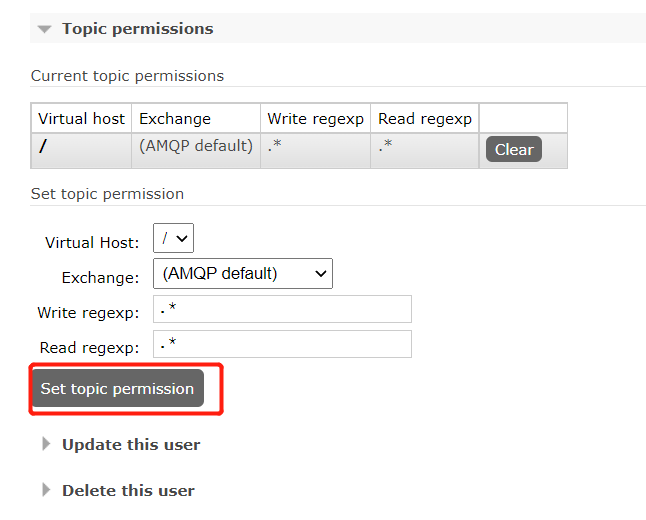The image size is (646, 520).
Task: Select the Exchange column header
Action: (x=196, y=119)
